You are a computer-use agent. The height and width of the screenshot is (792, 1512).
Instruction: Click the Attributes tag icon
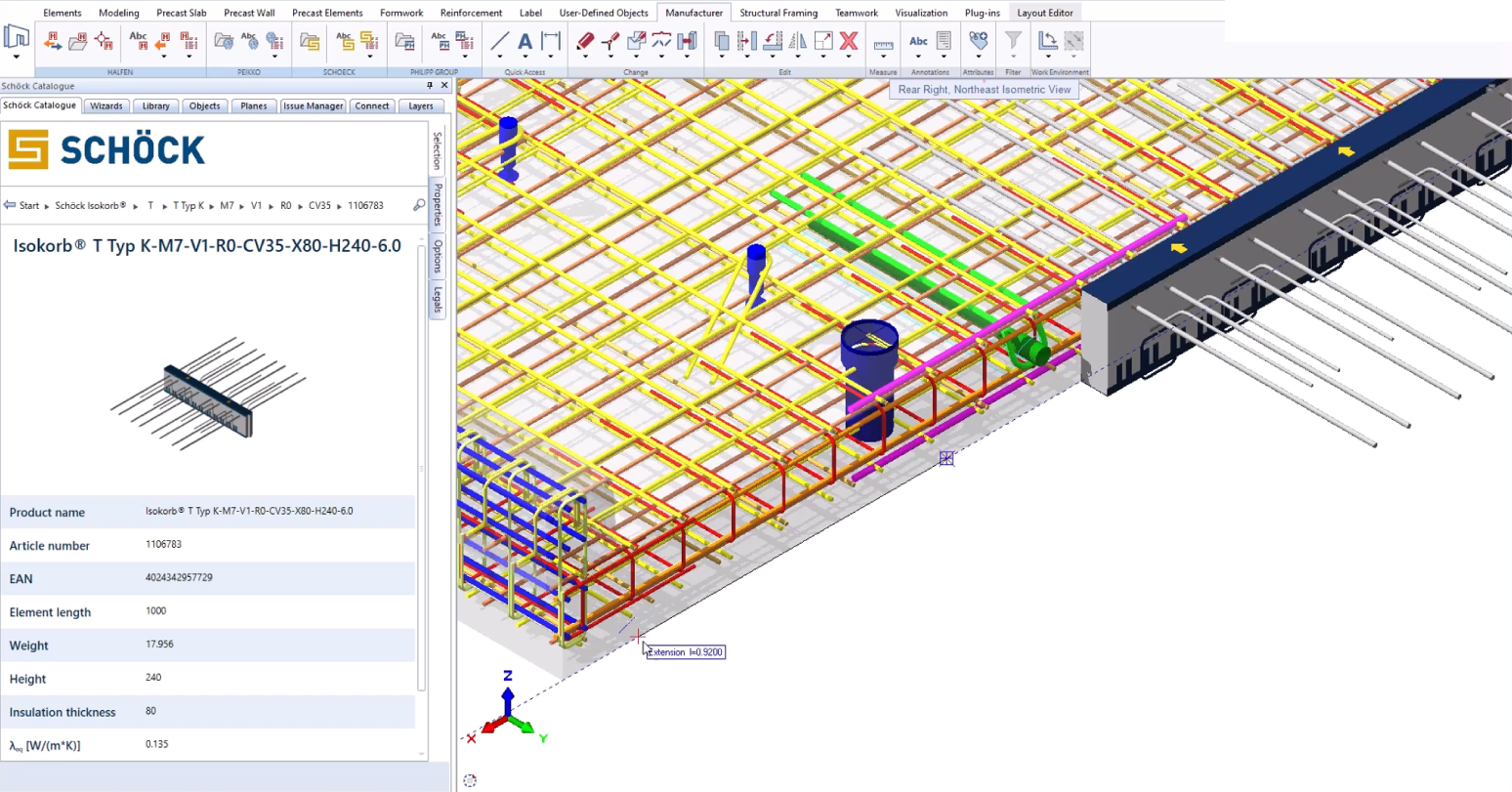click(x=978, y=40)
